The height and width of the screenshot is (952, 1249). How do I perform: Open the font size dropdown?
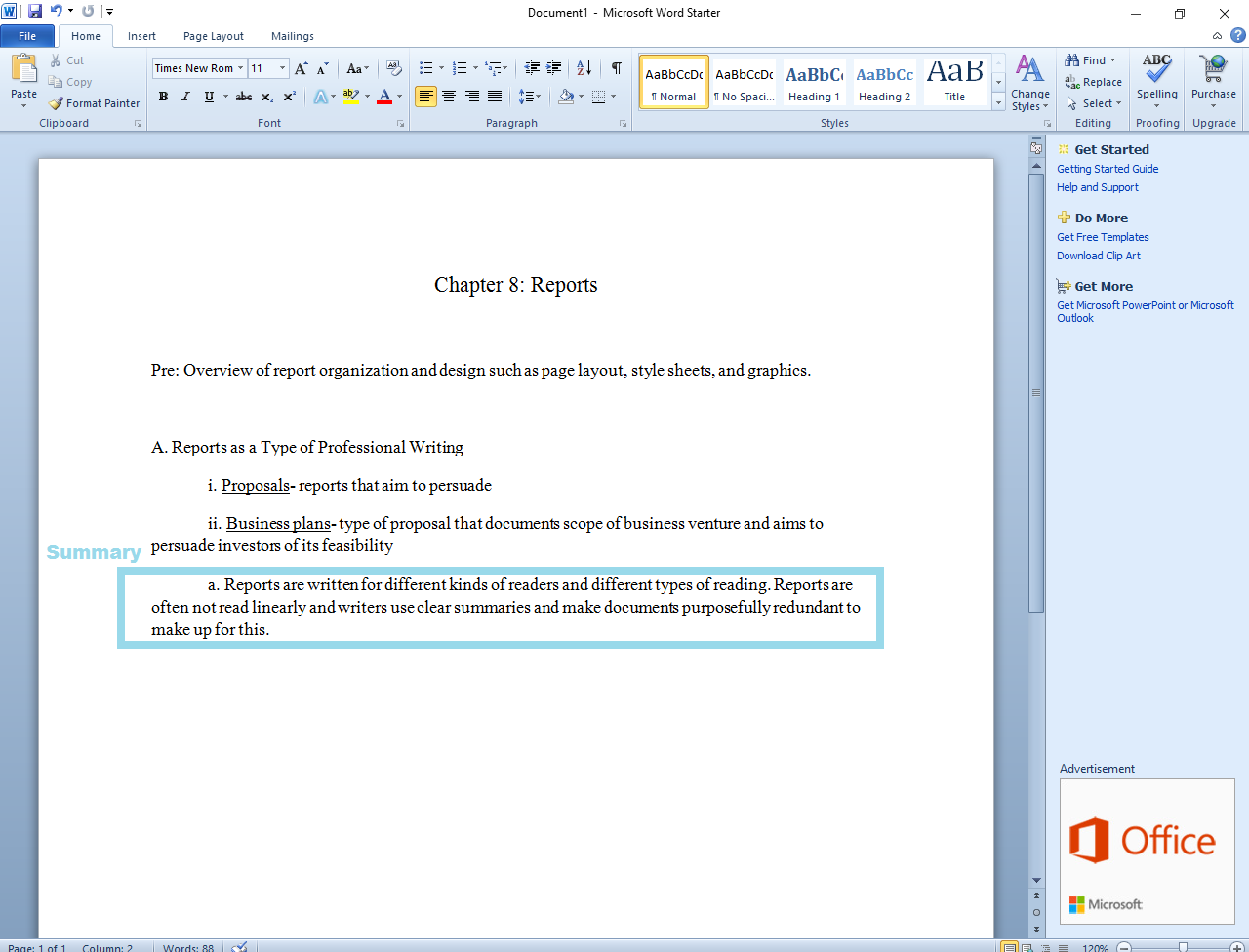point(283,68)
